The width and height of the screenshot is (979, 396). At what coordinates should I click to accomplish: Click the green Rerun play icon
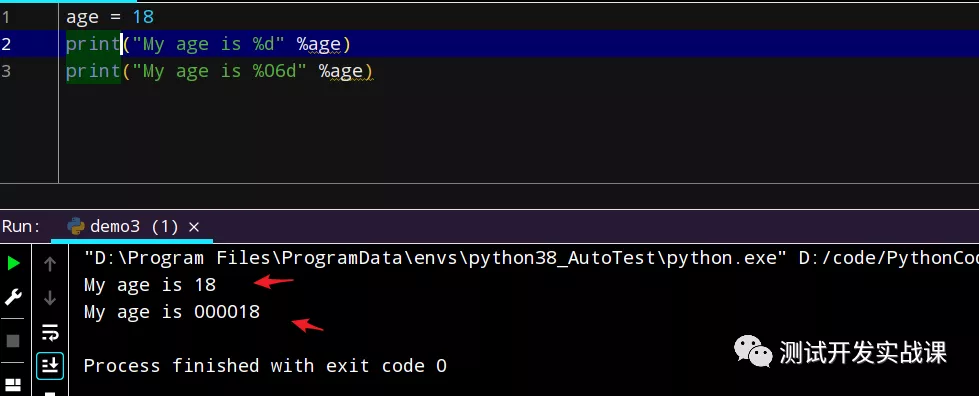[13, 264]
